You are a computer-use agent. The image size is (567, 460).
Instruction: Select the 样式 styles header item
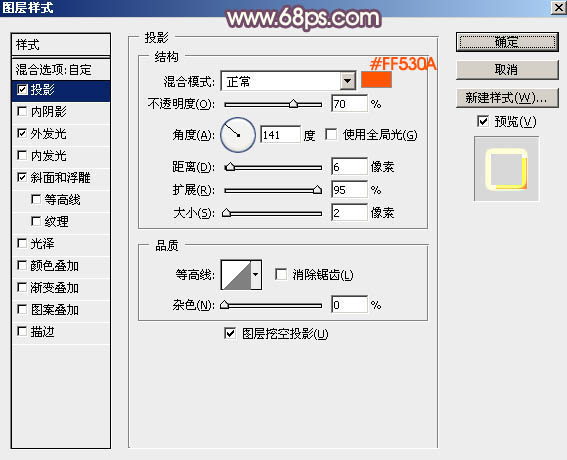(61, 45)
